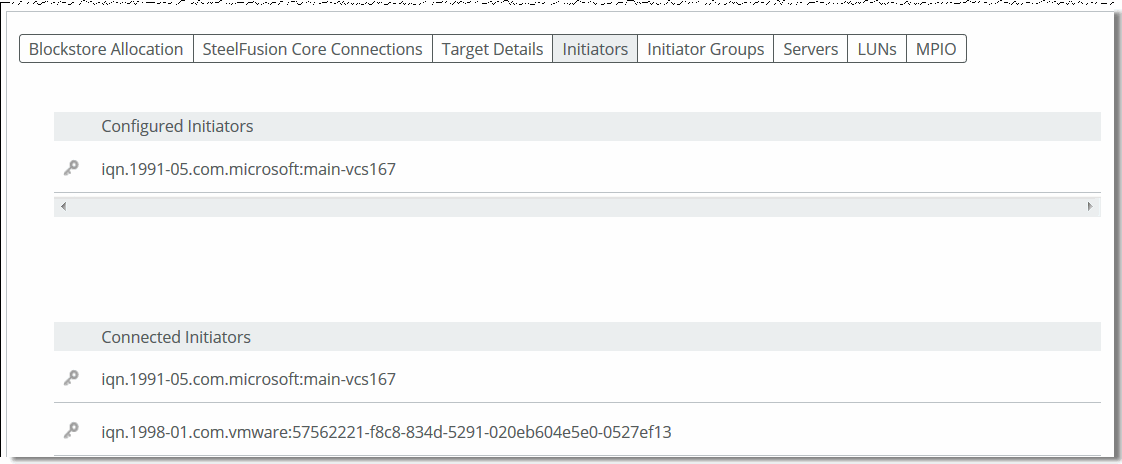Image resolution: width=1122 pixels, height=464 pixels.
Task: Show the Target Details tab
Action: point(492,49)
